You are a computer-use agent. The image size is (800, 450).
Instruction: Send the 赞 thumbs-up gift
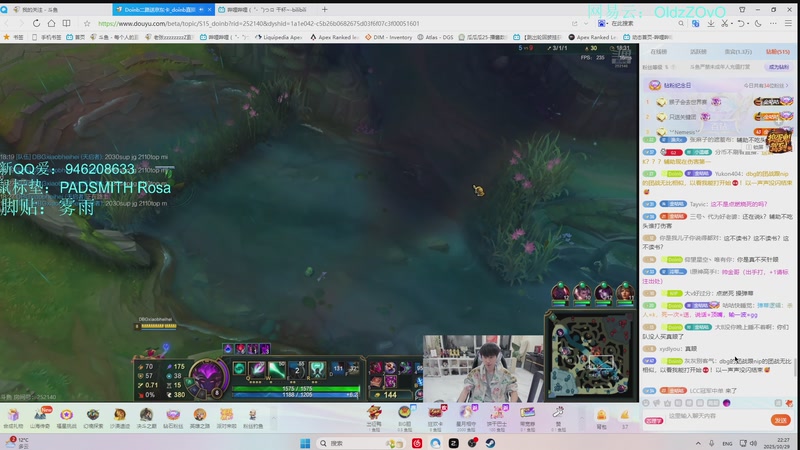pyautogui.click(x=558, y=418)
